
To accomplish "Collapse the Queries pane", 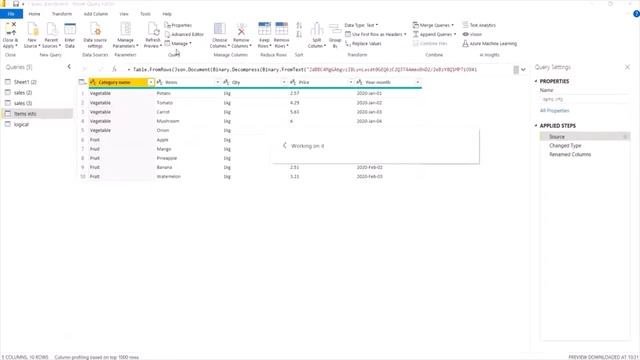I will coord(69,67).
